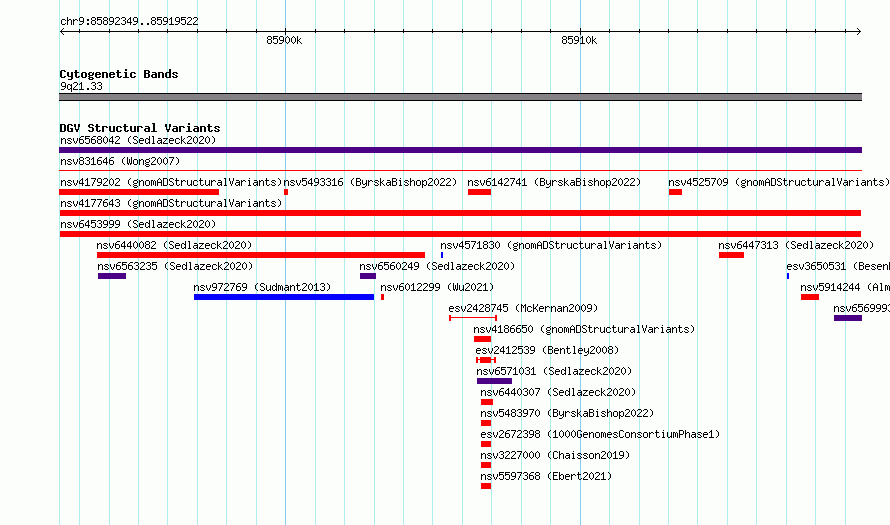
Task: Open the nsv6569993 variant label
Action: [x=862, y=308]
